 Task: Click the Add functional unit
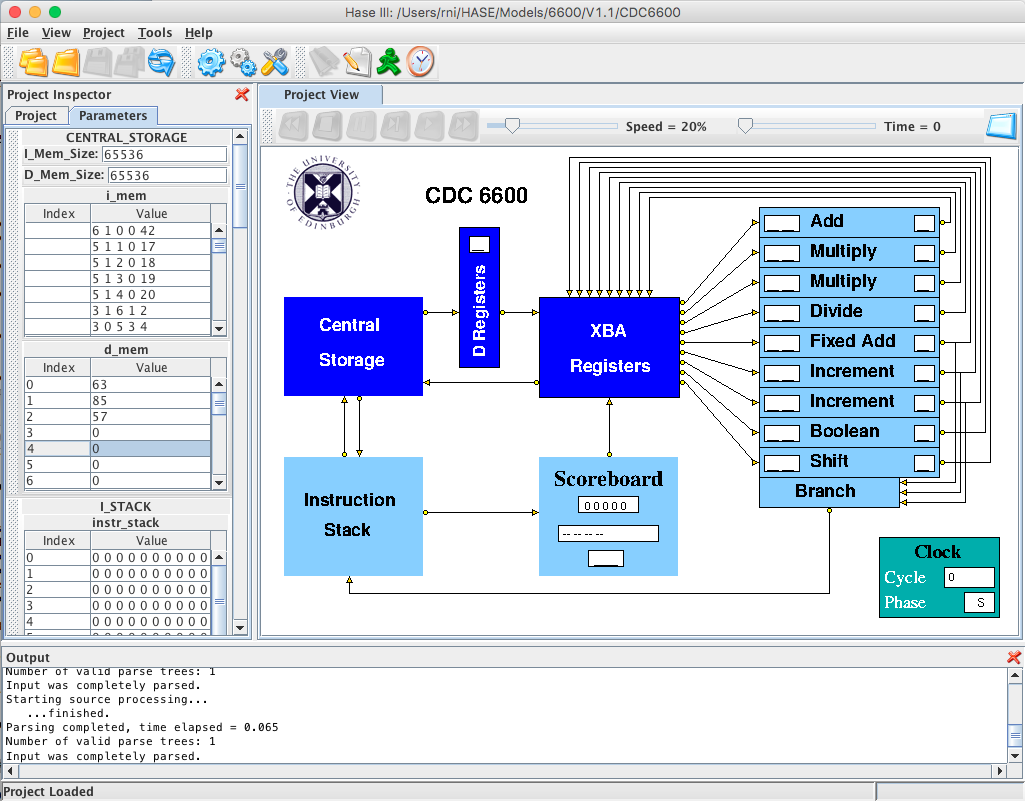pyautogui.click(x=849, y=222)
